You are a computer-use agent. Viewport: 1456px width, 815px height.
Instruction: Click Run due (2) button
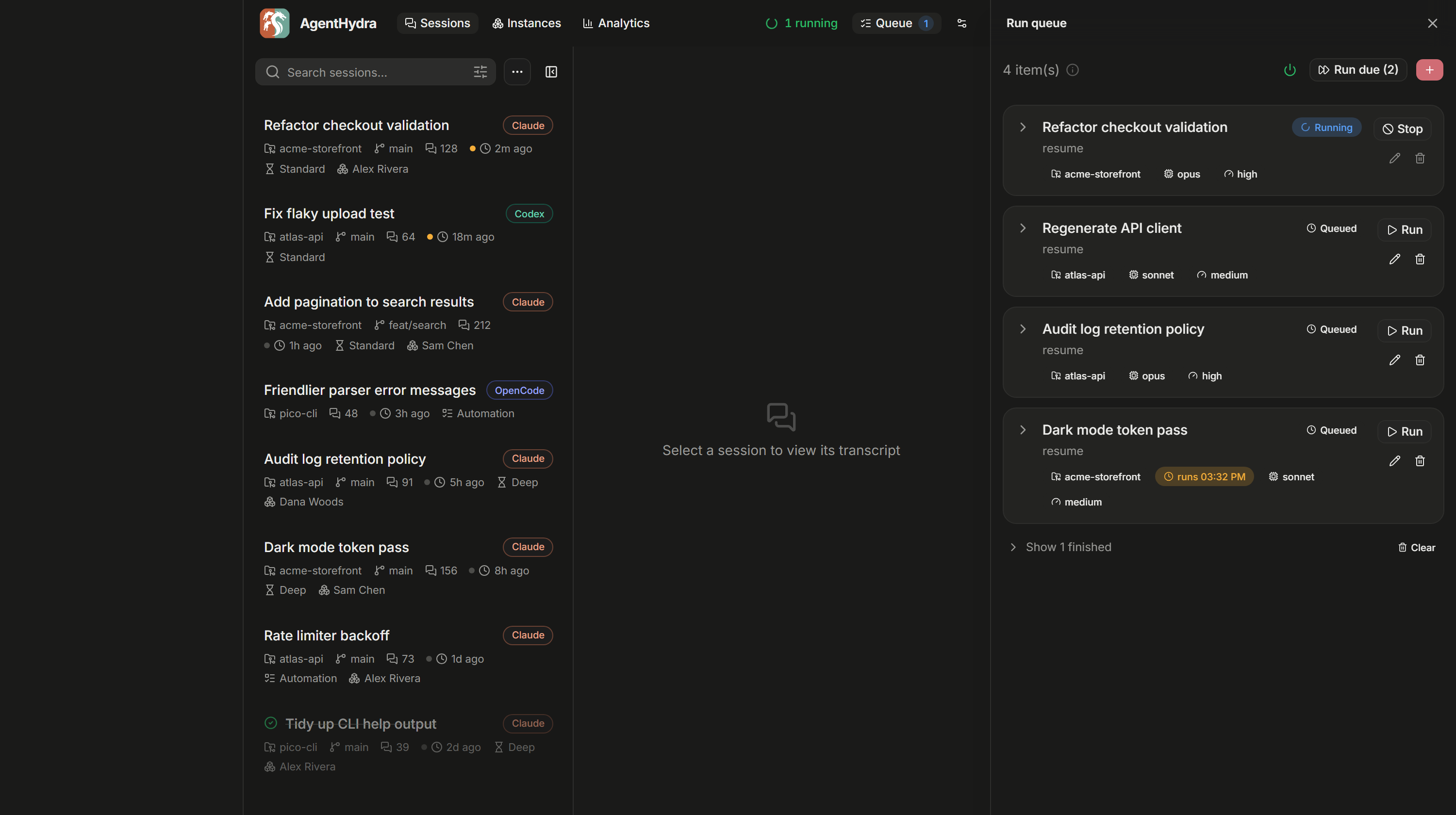[1357, 70]
